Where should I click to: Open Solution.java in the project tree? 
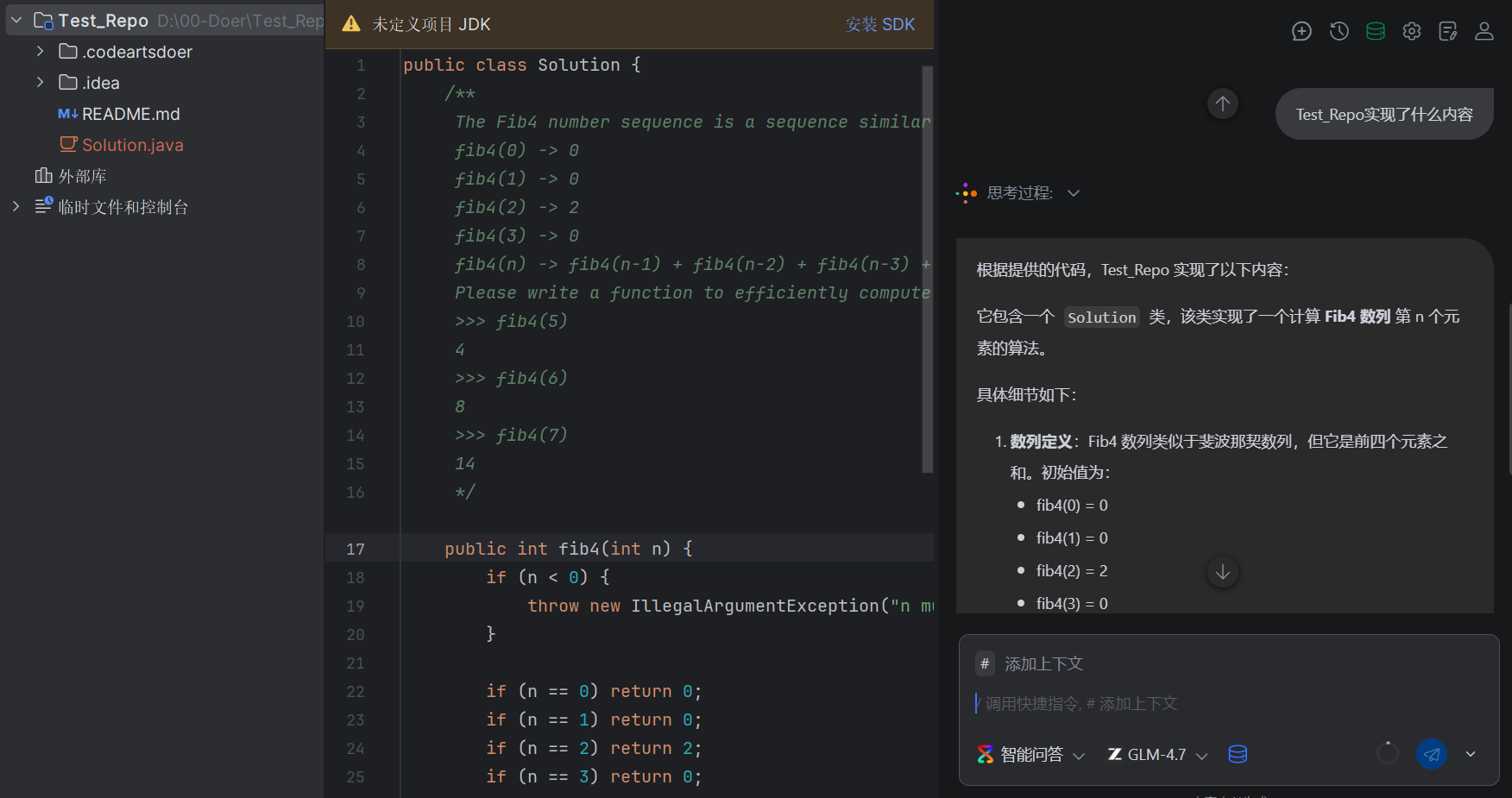click(x=132, y=145)
